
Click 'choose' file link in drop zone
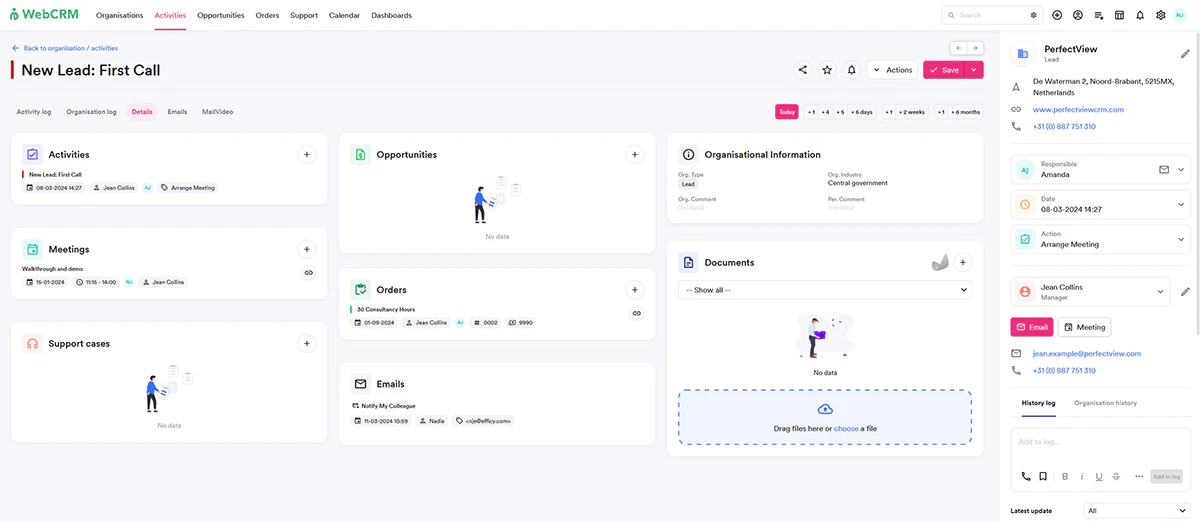coord(846,428)
